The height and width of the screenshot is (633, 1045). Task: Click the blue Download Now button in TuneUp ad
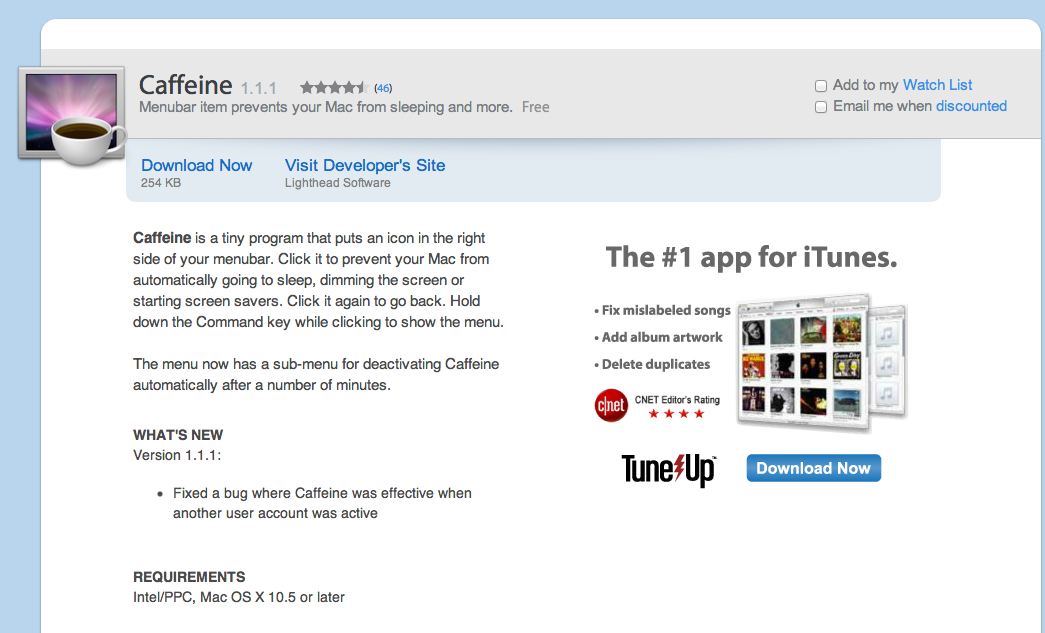click(x=813, y=468)
